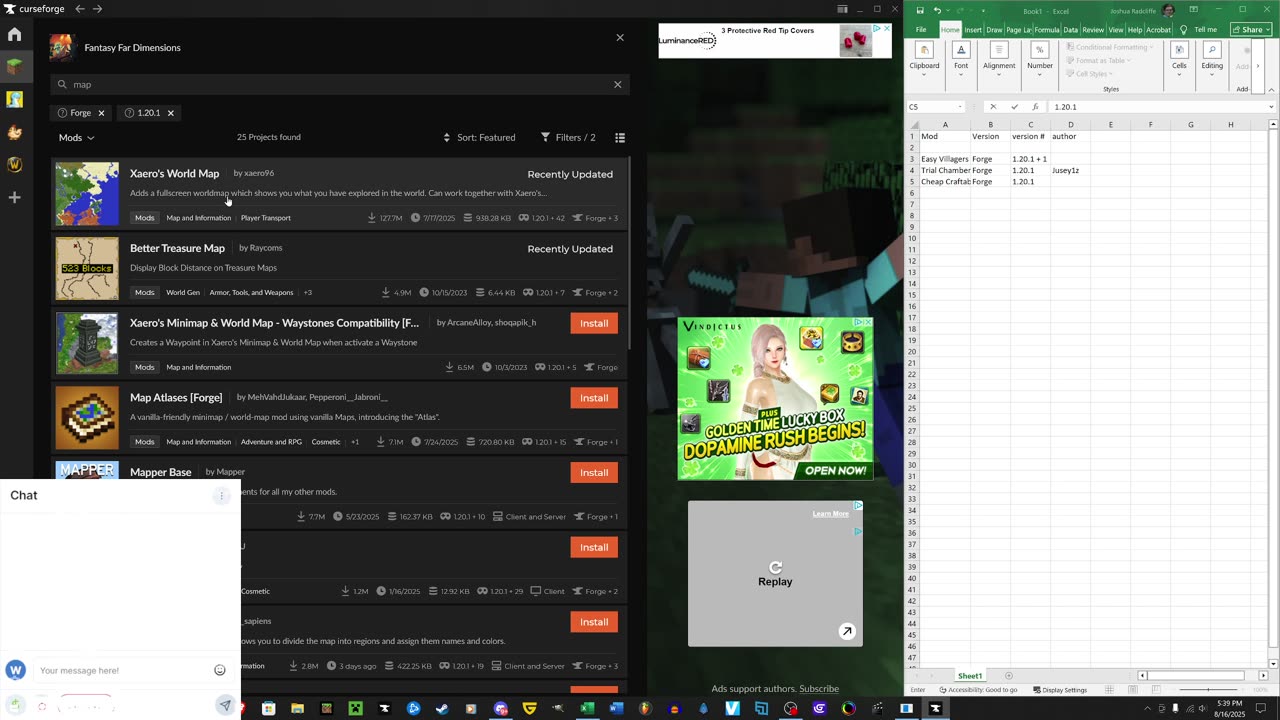Viewport: 1280px width, 720px height.
Task: Remove the Forge filter chip
Action: pyautogui.click(x=101, y=113)
